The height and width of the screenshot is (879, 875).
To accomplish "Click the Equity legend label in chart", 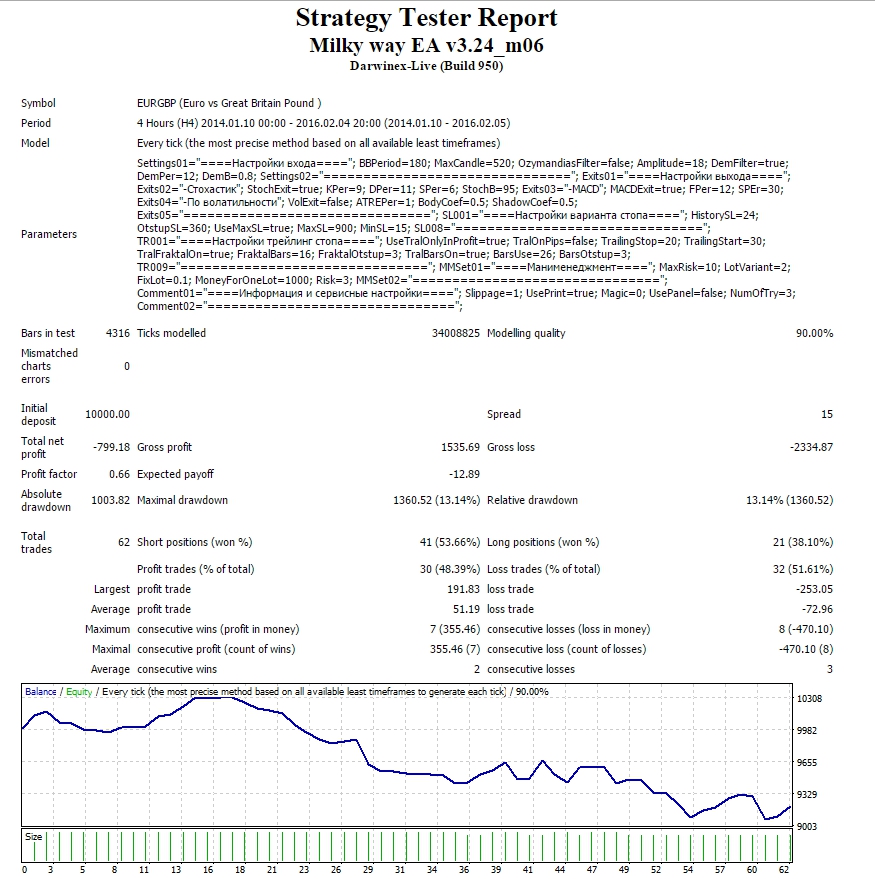I will [79, 692].
